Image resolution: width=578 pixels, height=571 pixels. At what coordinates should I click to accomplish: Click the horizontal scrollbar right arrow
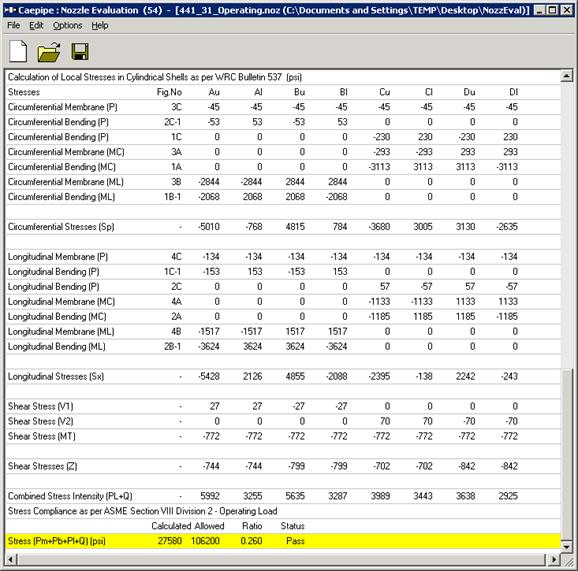[x=553, y=560]
